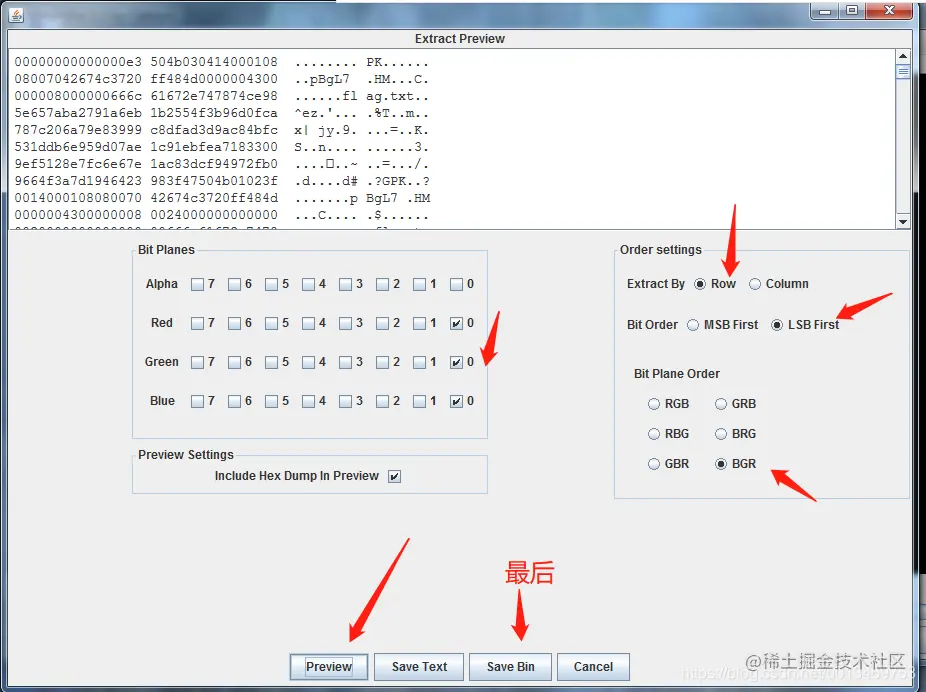Check Blue bit plane 2

[x=383, y=402]
